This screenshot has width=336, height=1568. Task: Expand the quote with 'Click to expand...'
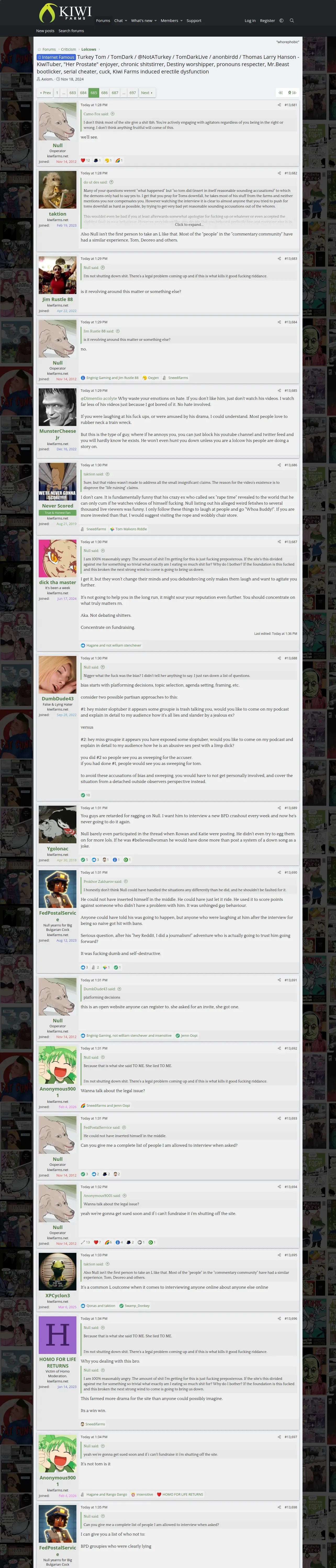pos(189,224)
